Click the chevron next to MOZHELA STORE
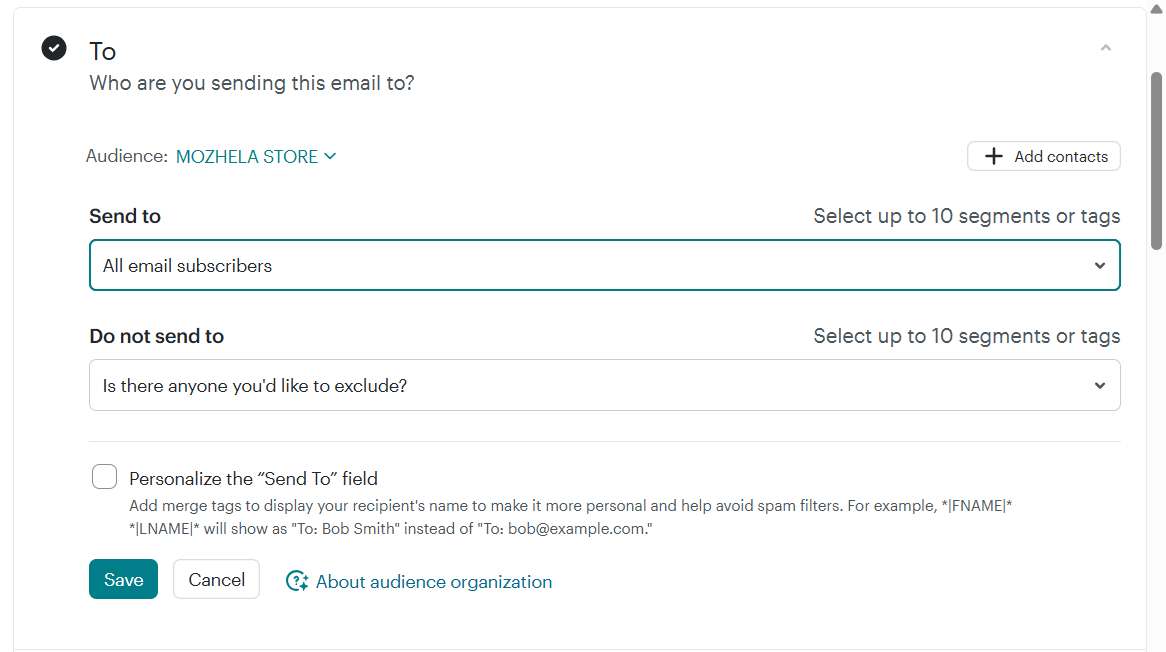 331,156
